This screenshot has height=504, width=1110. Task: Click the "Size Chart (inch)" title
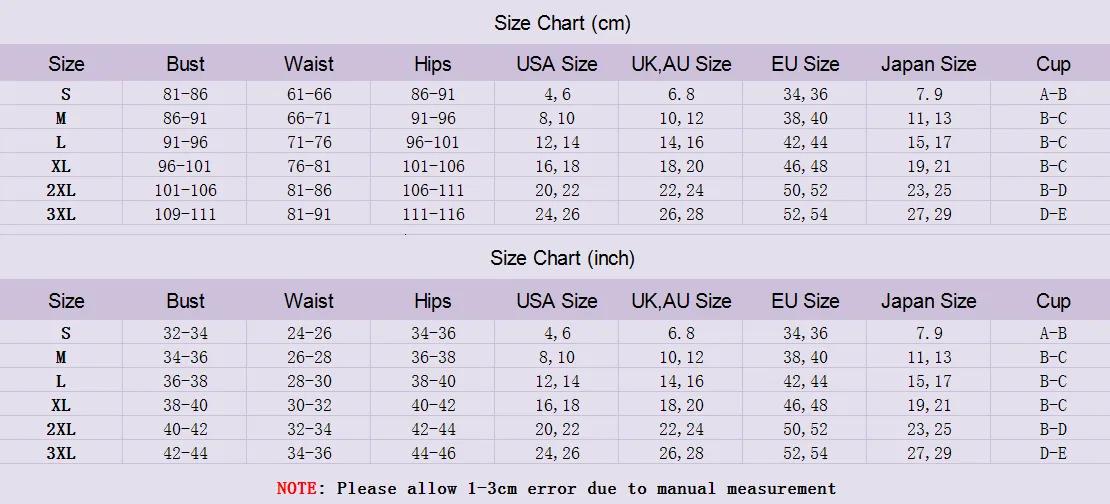(x=562, y=258)
